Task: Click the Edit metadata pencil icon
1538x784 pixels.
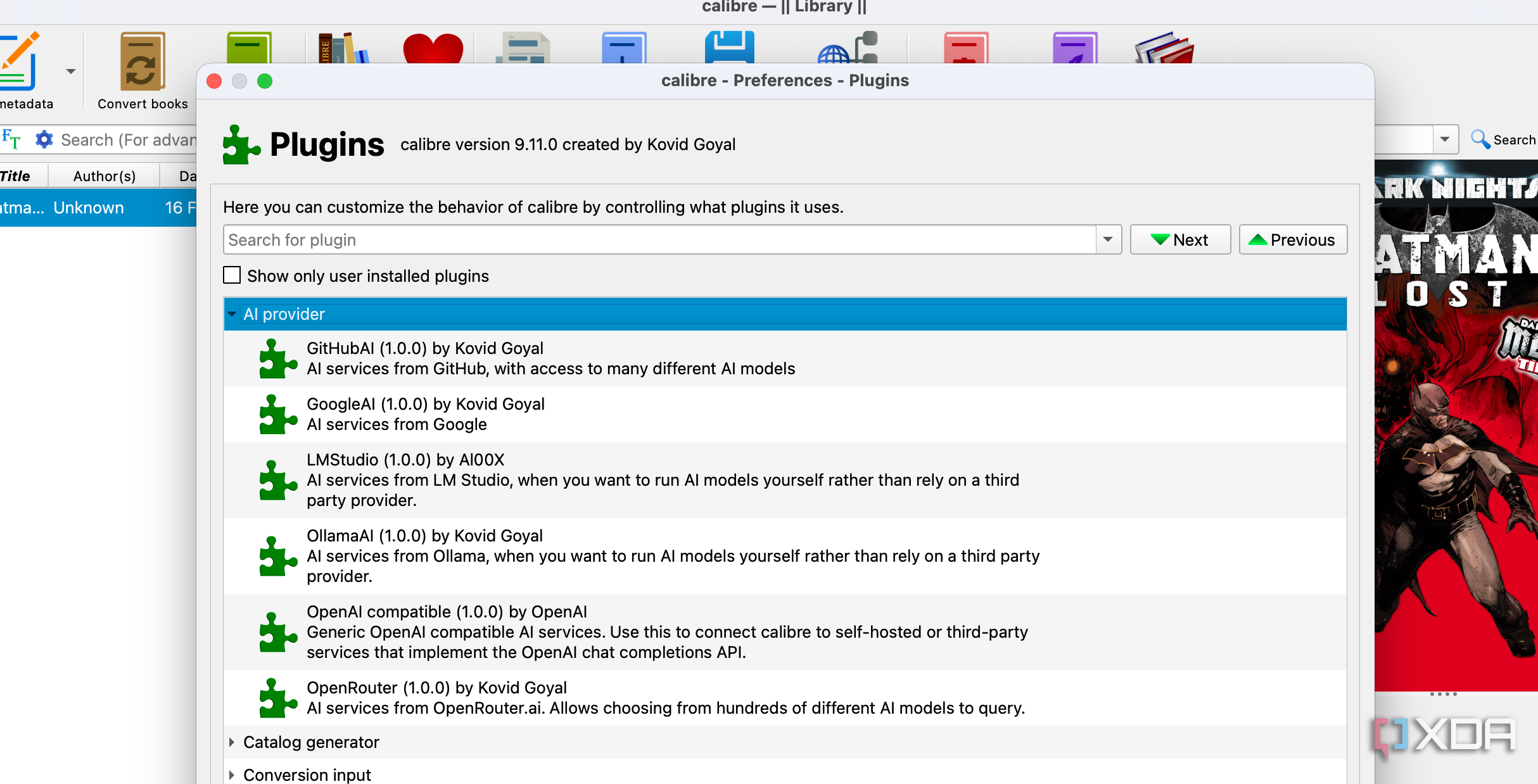Action: pyautogui.click(x=19, y=61)
